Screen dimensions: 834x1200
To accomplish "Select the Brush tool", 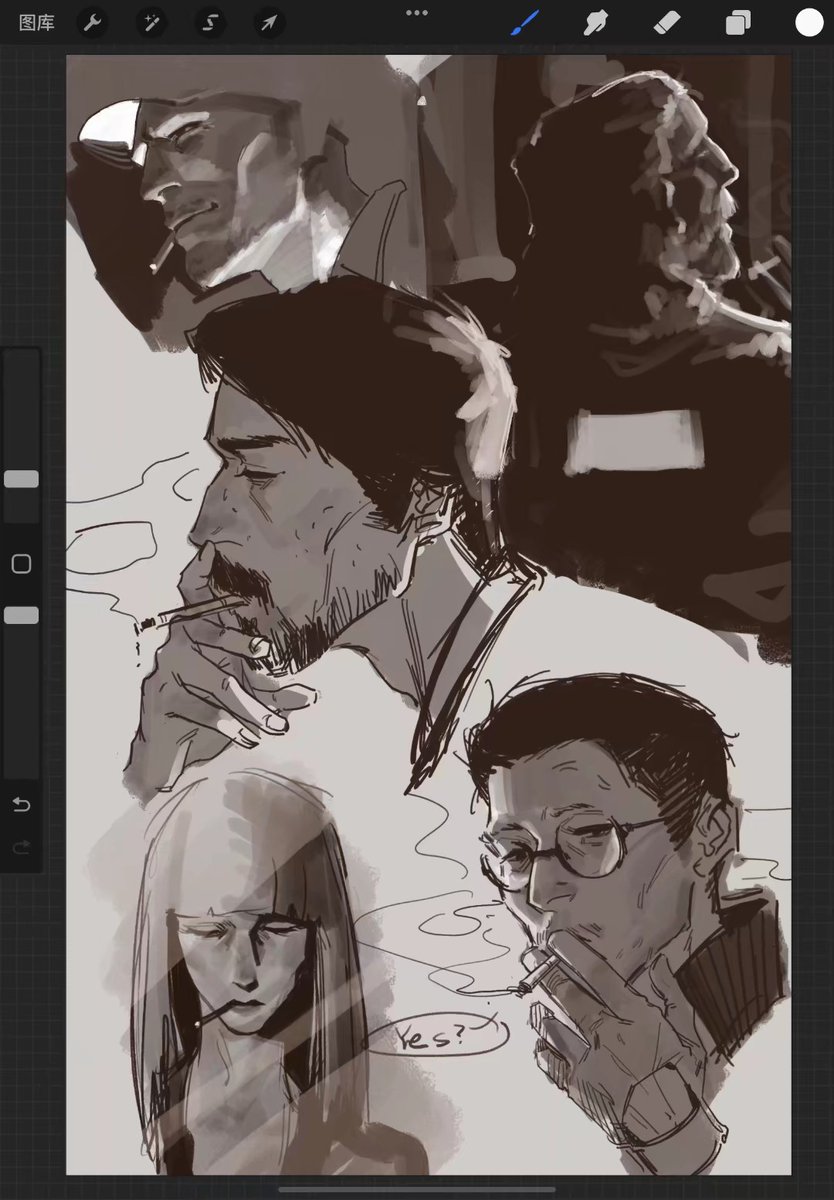I will click(525, 22).
